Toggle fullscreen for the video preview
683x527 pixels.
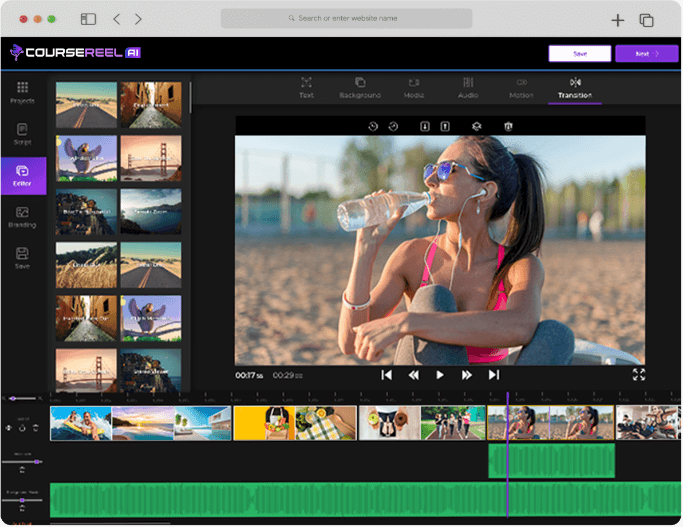(639, 374)
